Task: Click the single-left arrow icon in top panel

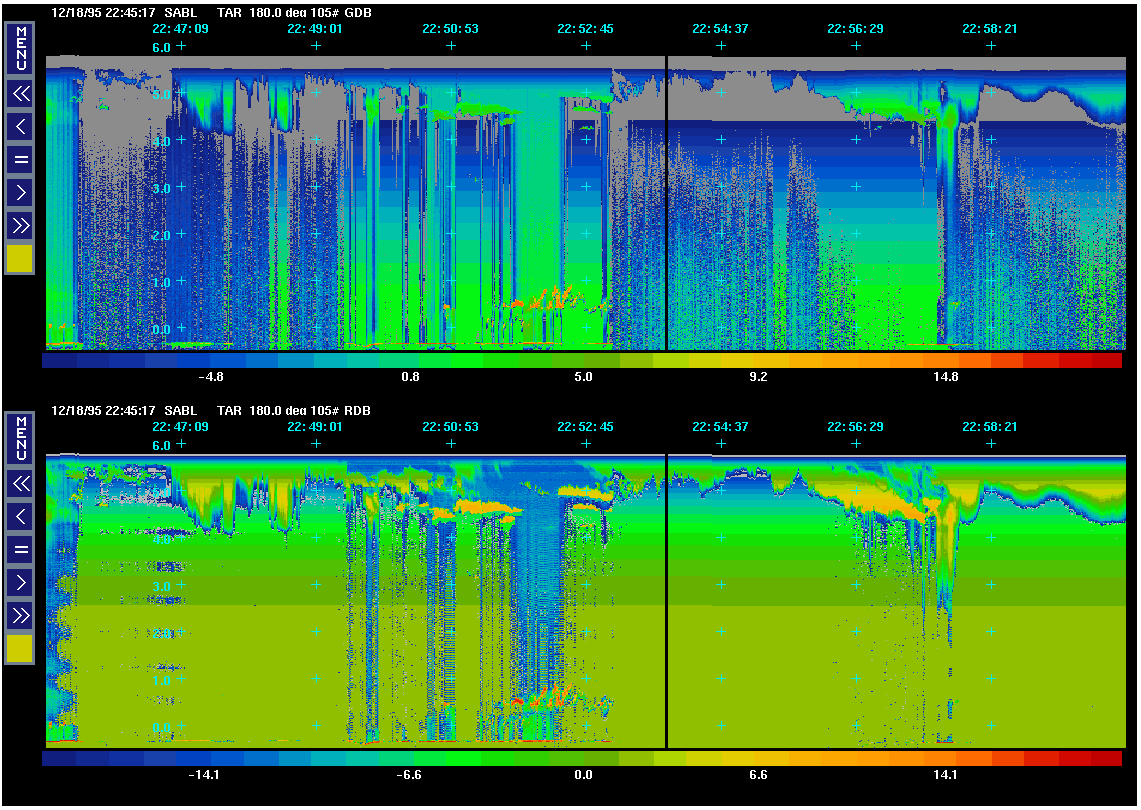Action: (20, 126)
